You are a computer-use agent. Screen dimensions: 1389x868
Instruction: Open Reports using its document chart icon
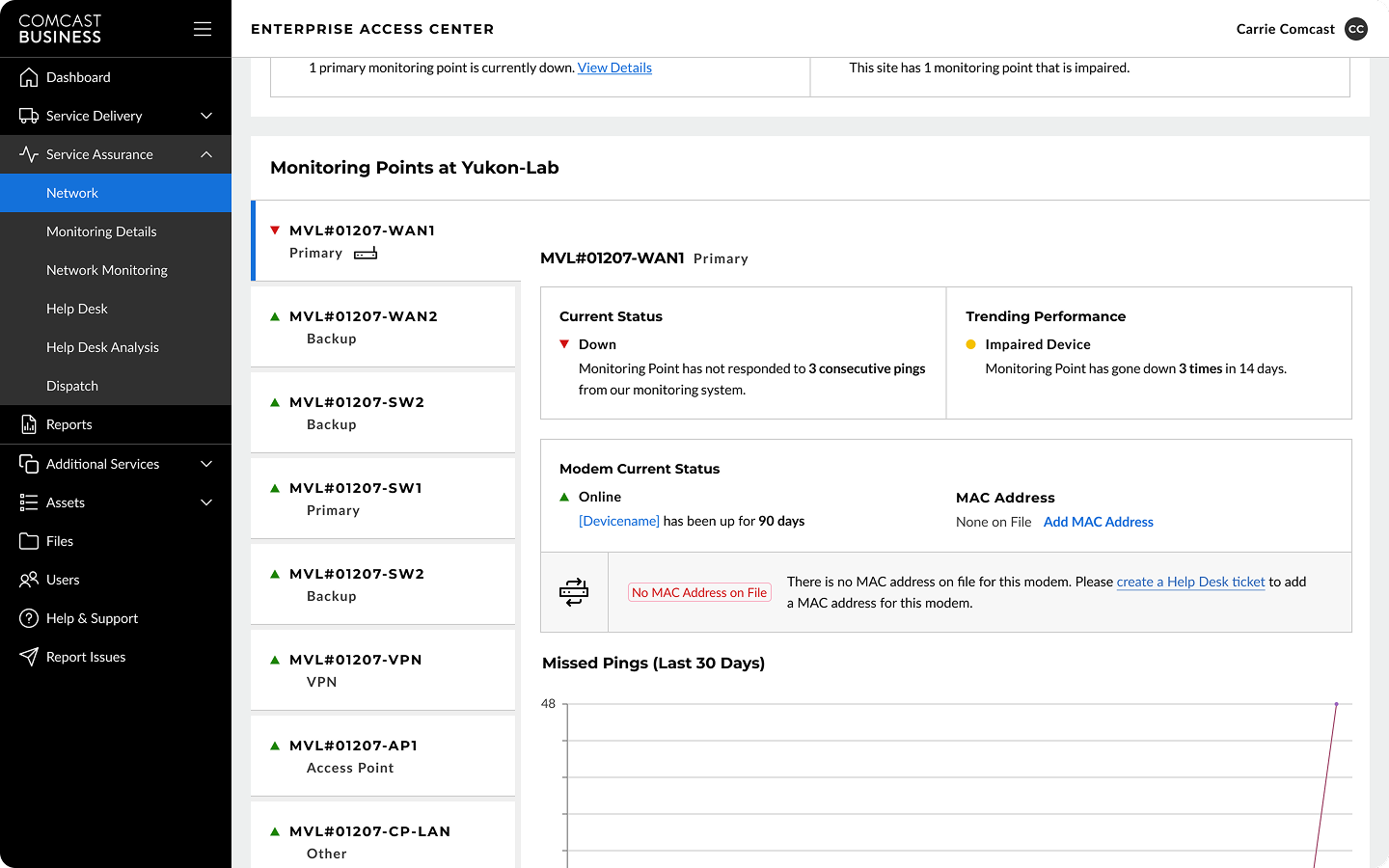pos(29,424)
